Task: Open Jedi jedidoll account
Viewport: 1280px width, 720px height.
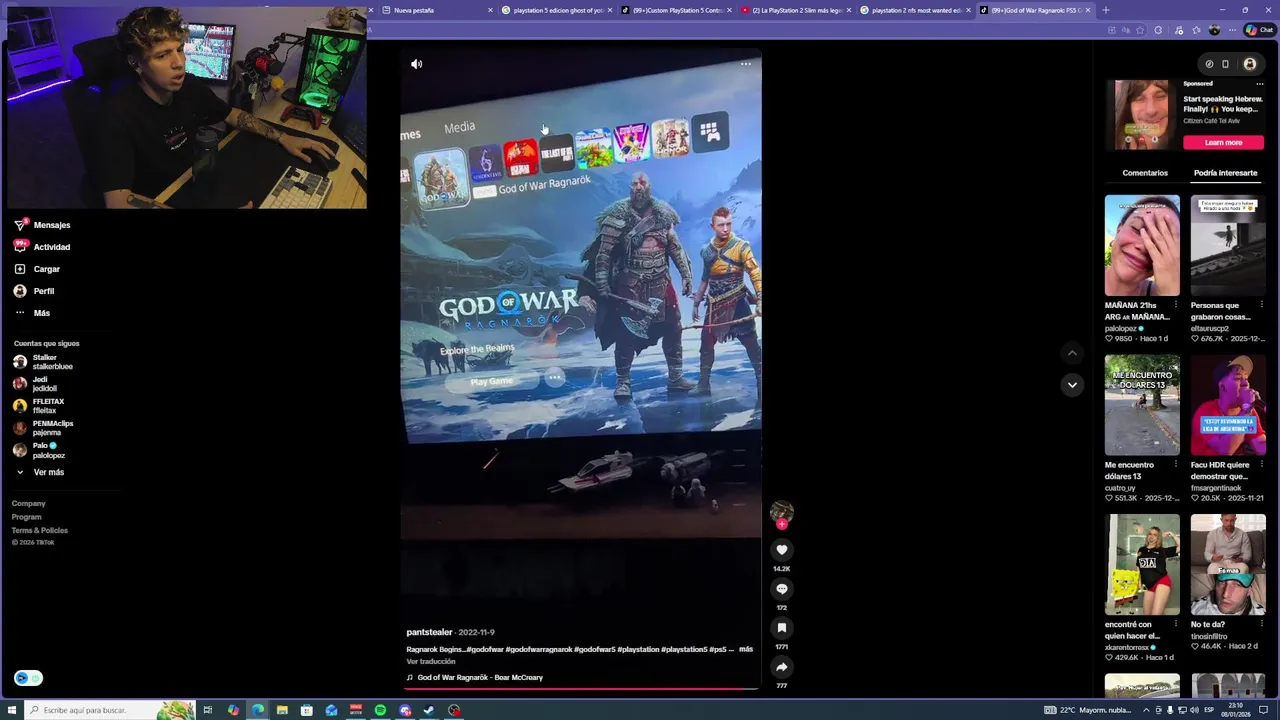Action: pos(36,384)
